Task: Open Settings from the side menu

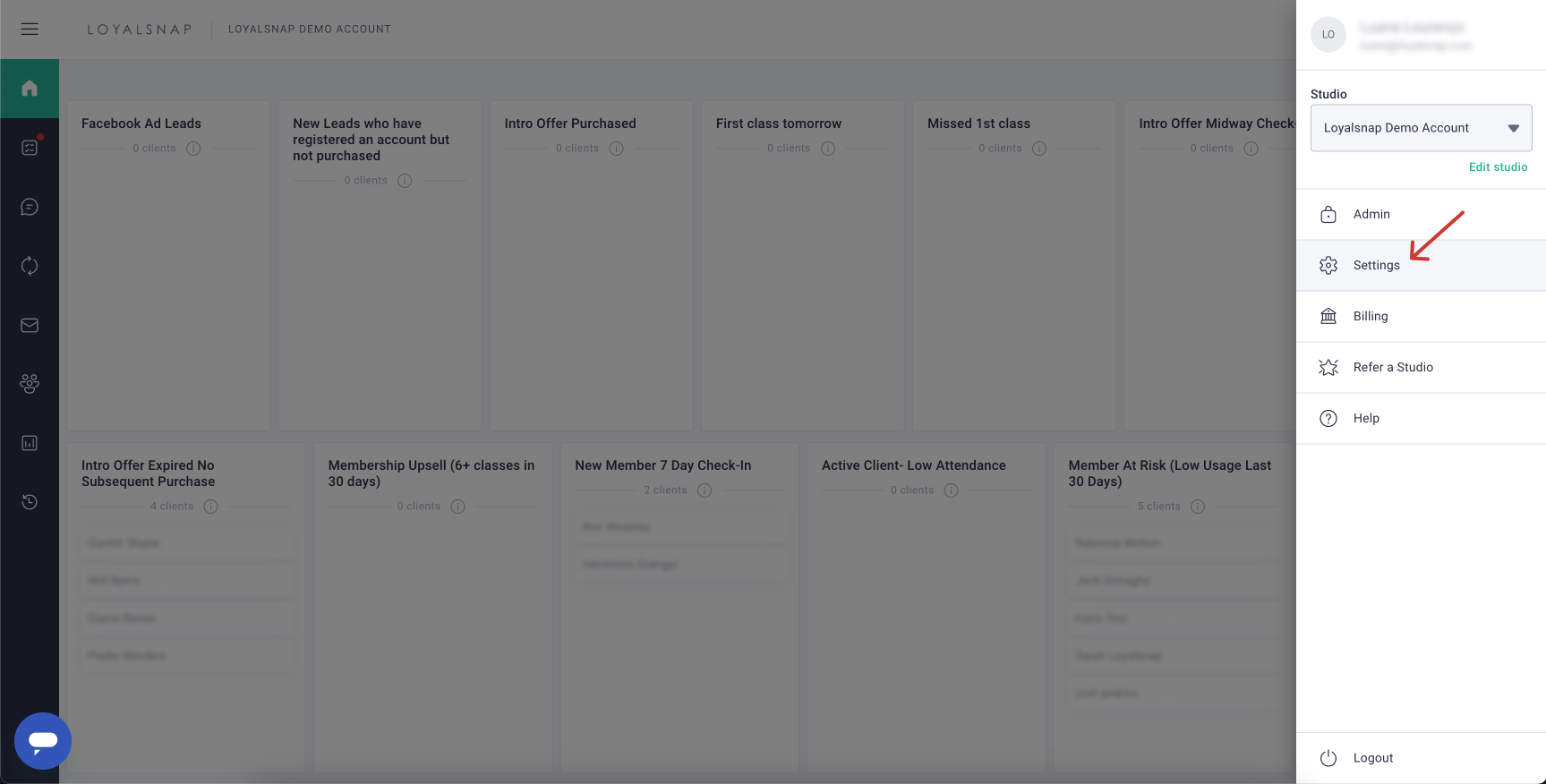Action: tap(1376, 266)
